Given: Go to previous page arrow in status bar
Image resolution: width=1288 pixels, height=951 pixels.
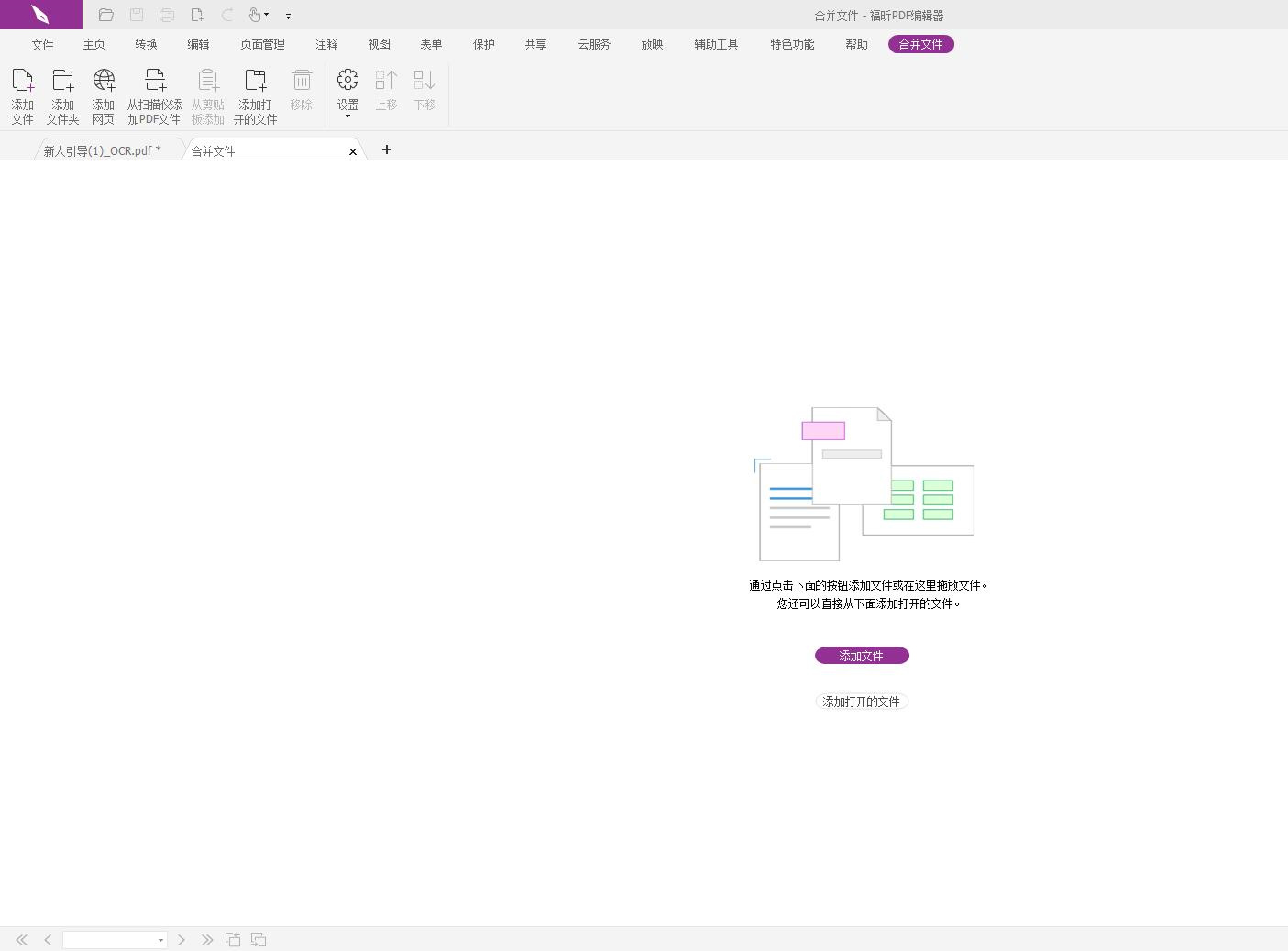Looking at the screenshot, I should 48,940.
